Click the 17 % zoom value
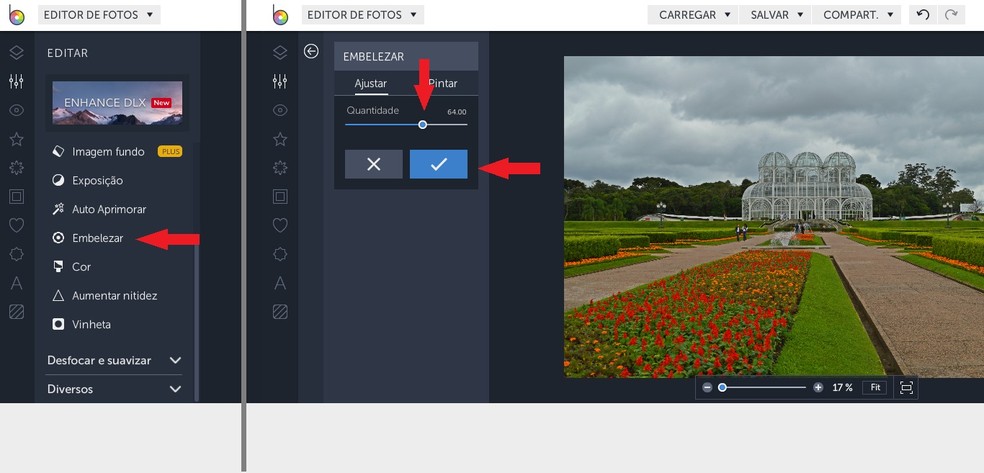 842,388
